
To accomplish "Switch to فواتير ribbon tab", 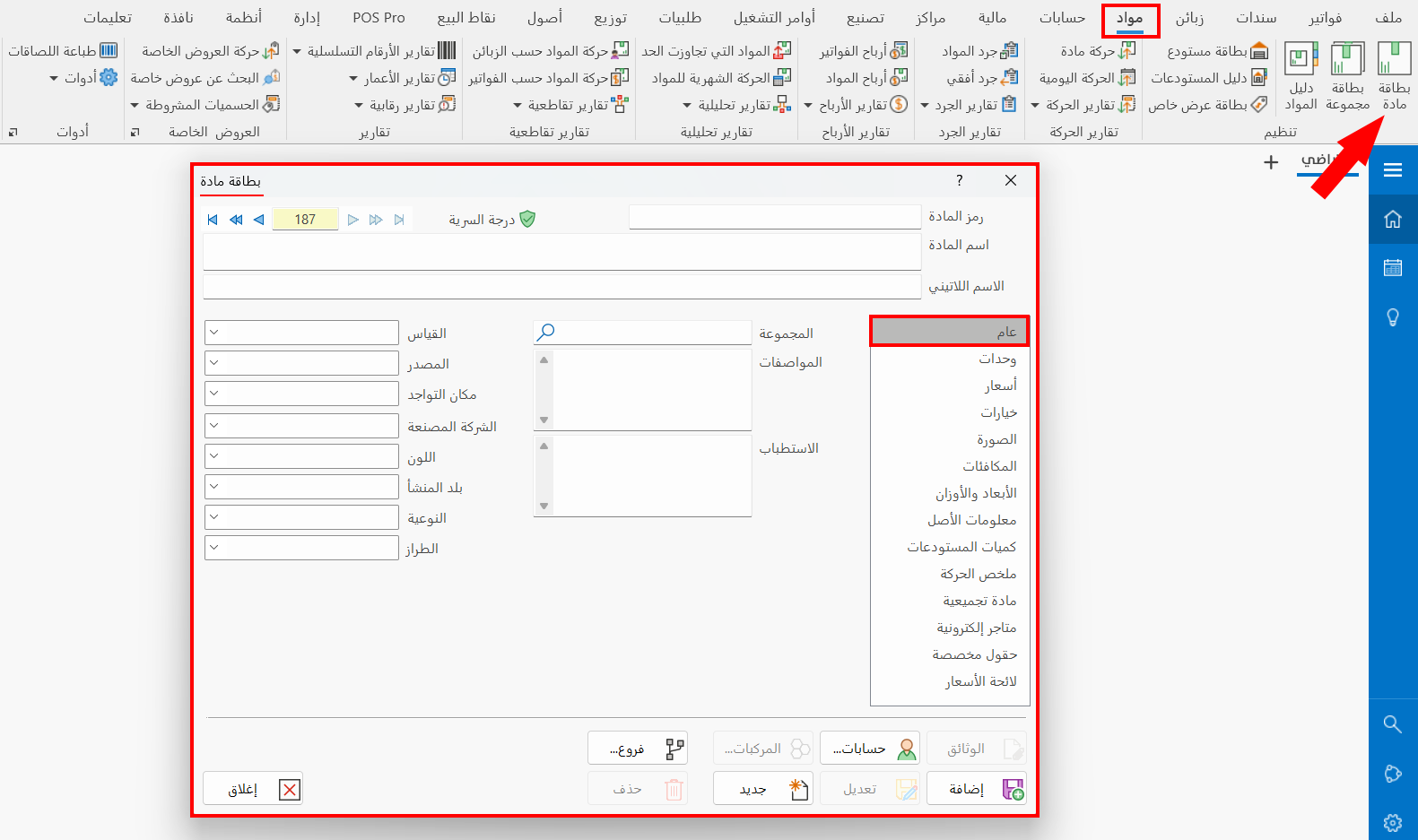I will (x=1325, y=18).
